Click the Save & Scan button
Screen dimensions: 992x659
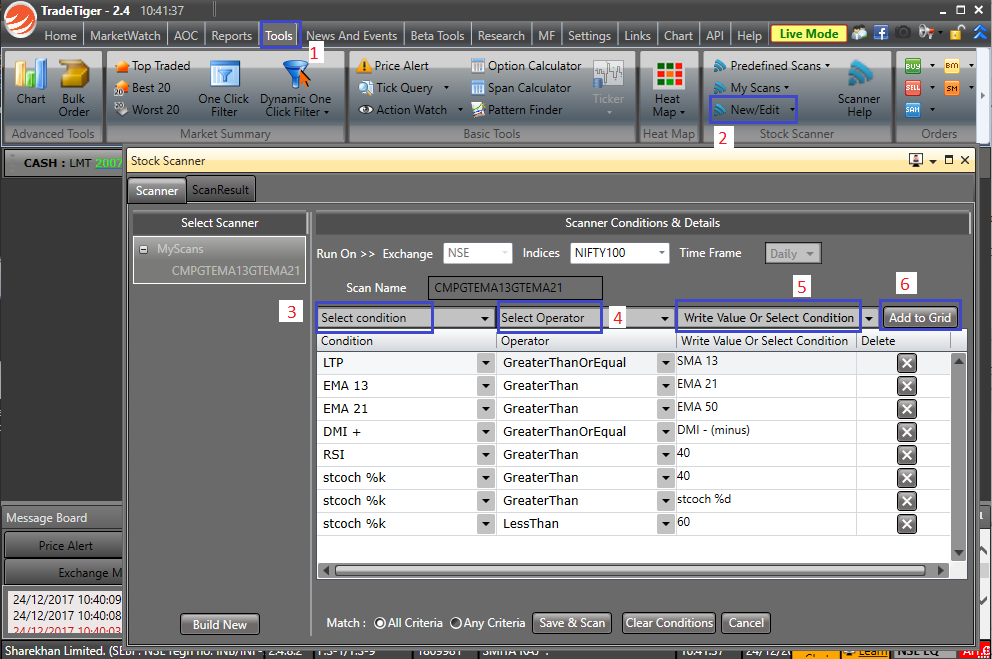tap(572, 623)
